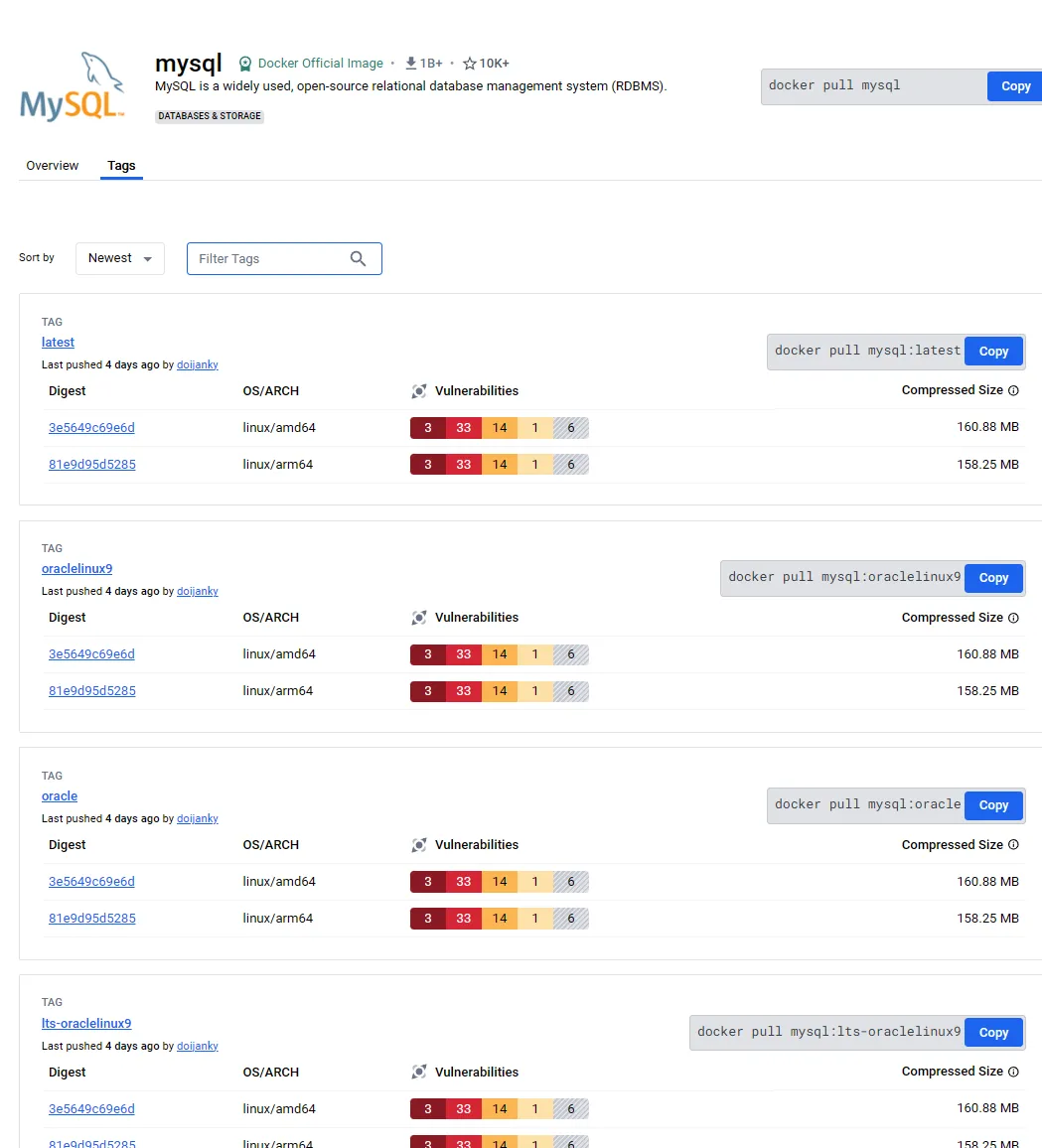This screenshot has height=1148, width=1042.
Task: Copy docker pull mysql:oraclelinux9 command
Action: click(x=993, y=578)
